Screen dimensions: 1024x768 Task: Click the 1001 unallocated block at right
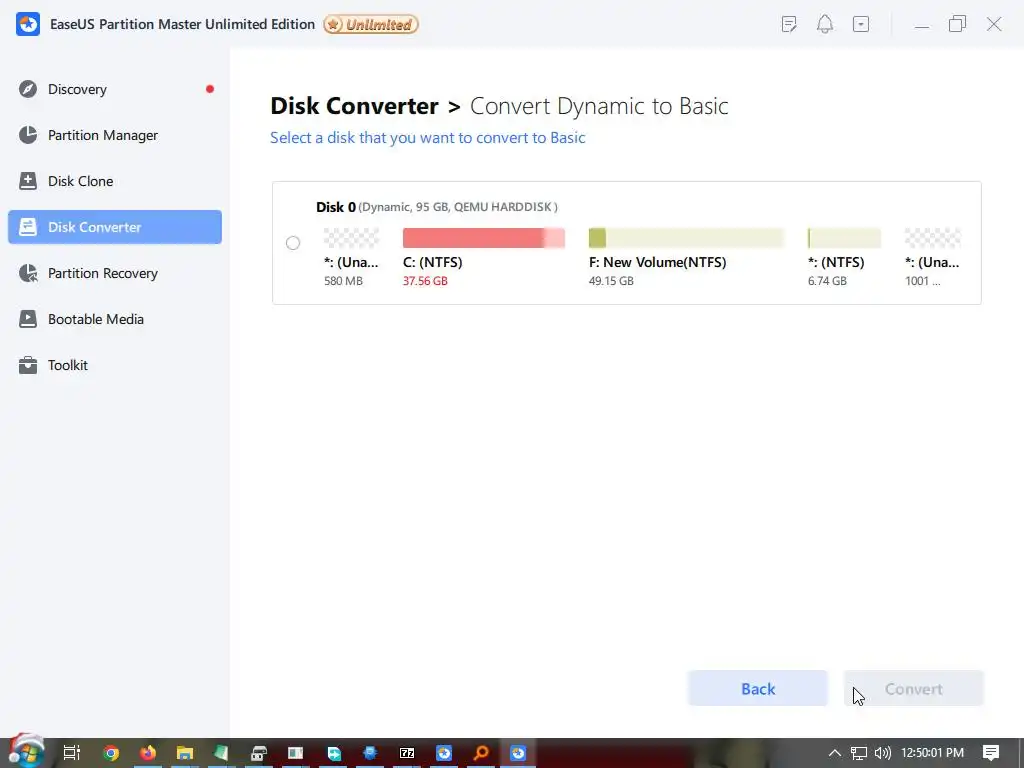[x=933, y=238]
